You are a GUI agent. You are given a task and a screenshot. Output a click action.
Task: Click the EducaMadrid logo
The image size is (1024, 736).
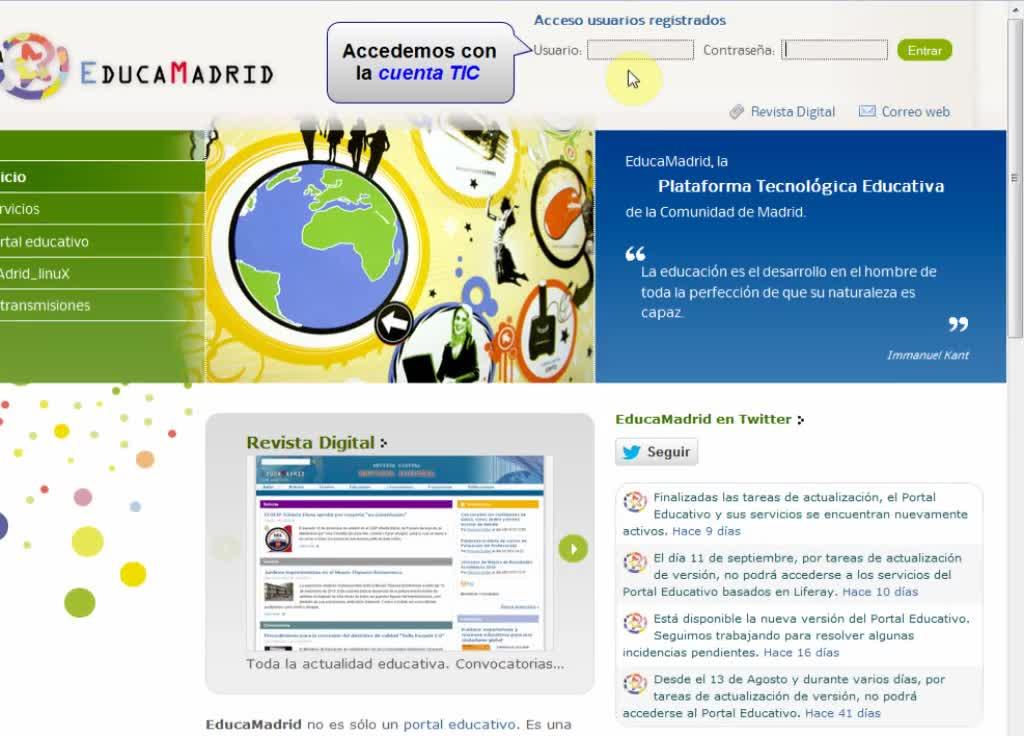(135, 68)
